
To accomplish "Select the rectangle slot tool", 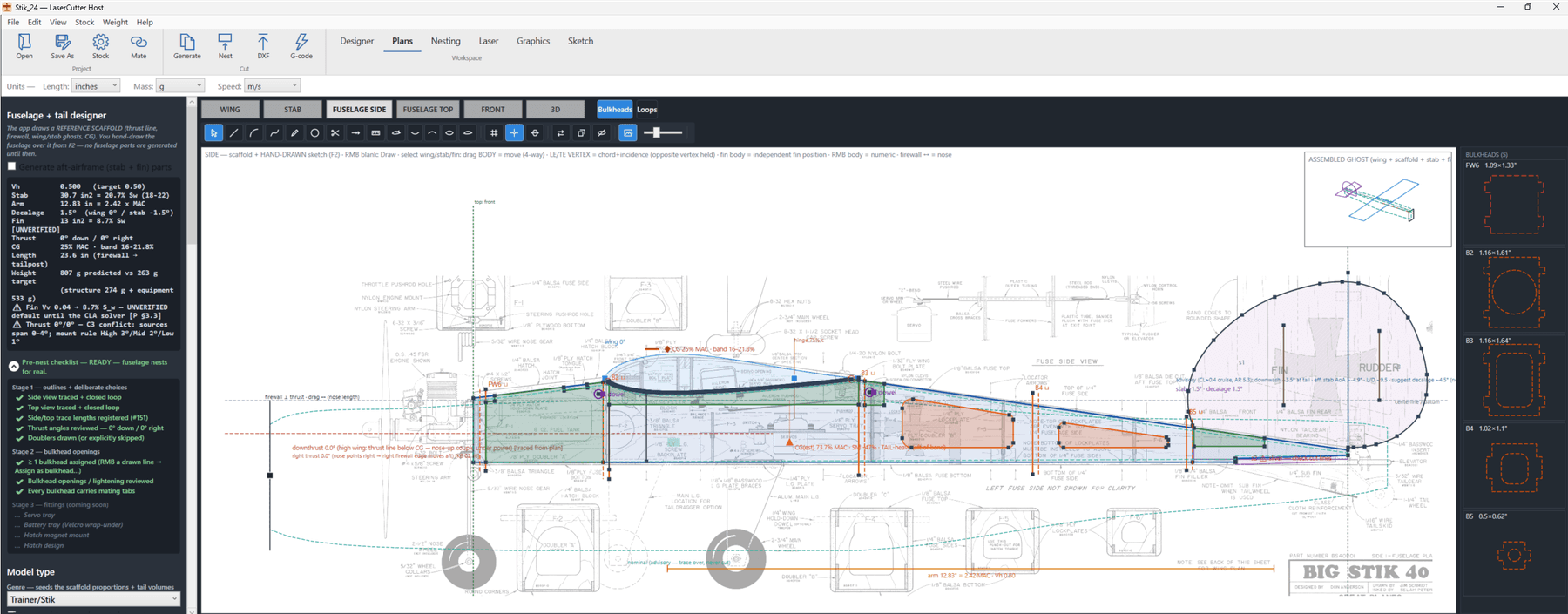I will [375, 132].
